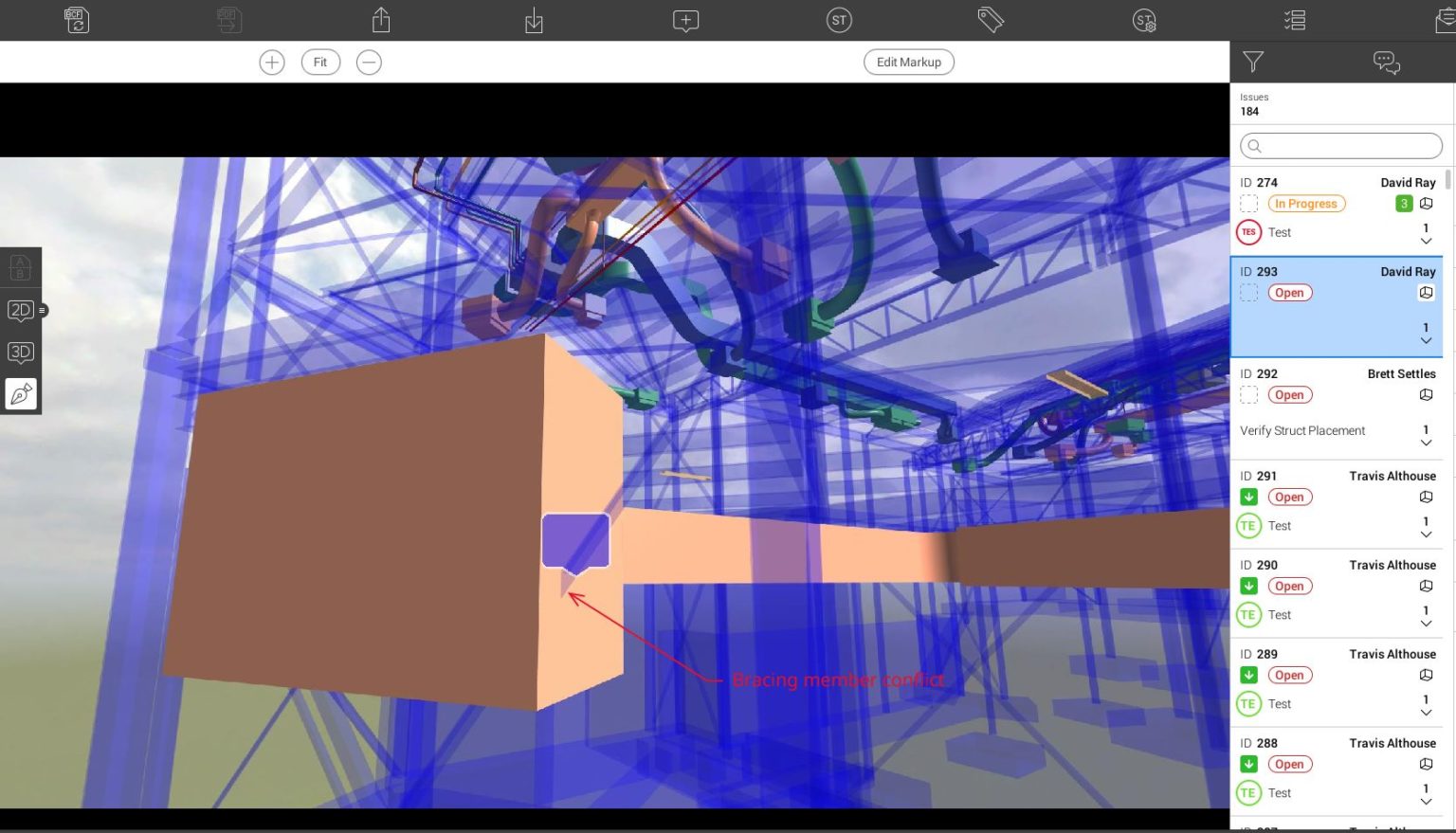Create a new issue comment

pyautogui.click(x=684, y=20)
